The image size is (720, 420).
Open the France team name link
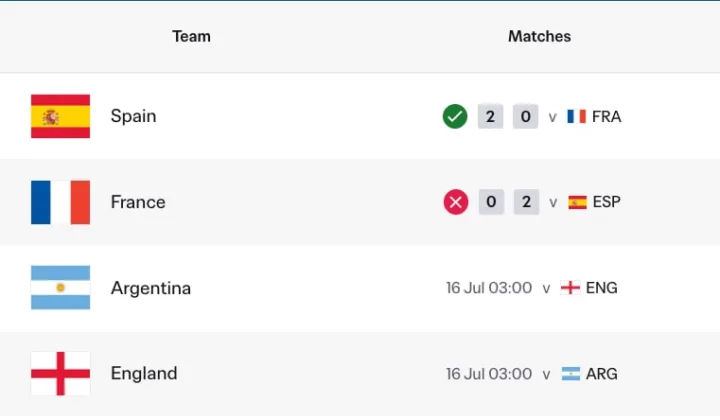(x=138, y=202)
